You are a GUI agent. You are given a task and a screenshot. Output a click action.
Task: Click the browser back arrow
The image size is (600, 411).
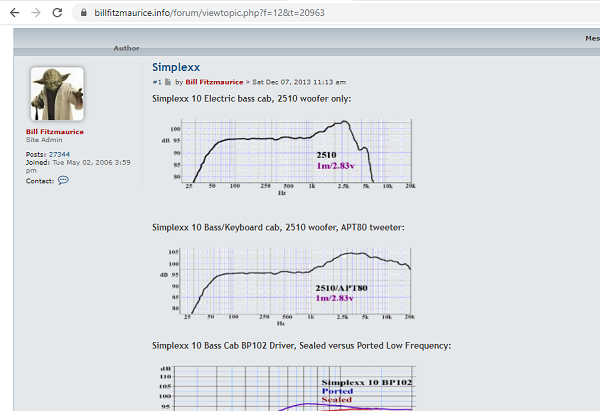(x=13, y=13)
